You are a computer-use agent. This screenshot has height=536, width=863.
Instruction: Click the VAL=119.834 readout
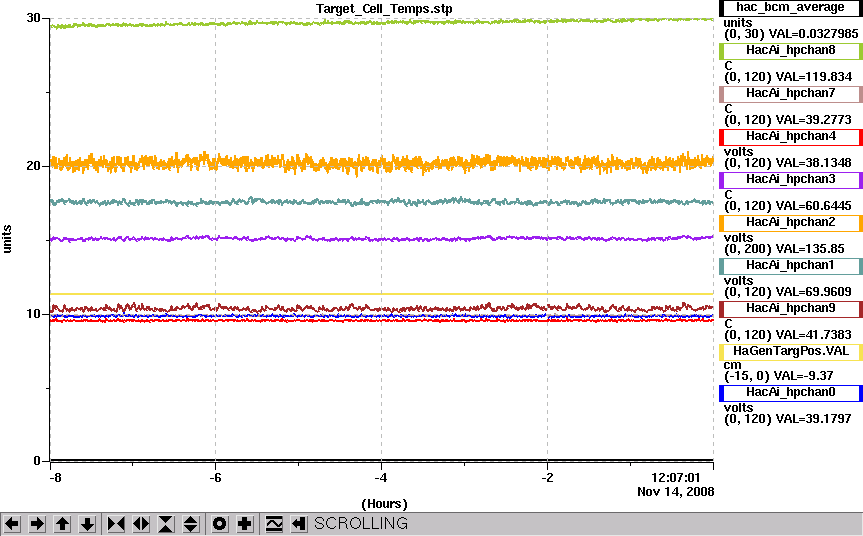(x=812, y=77)
